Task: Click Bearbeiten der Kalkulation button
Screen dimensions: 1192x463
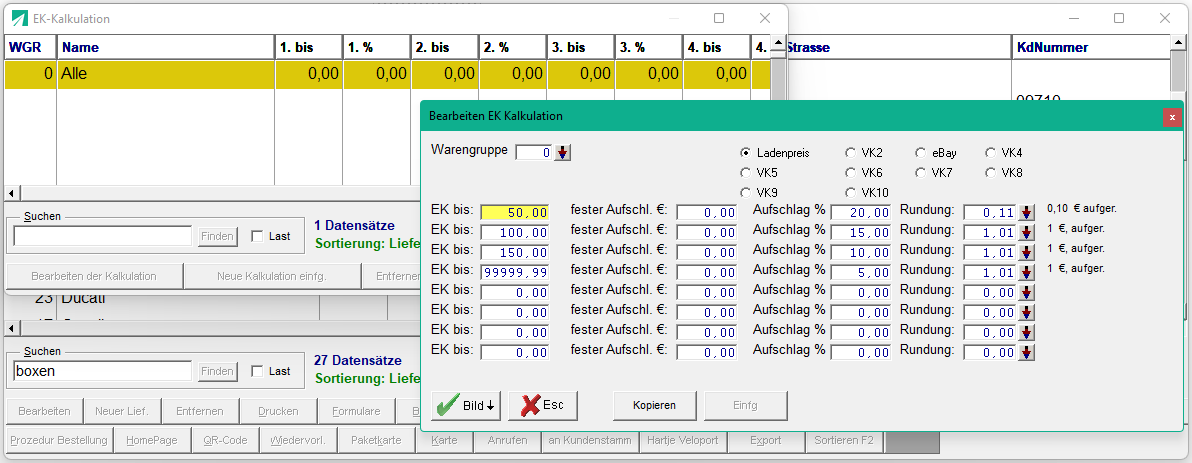Action: click(x=94, y=276)
